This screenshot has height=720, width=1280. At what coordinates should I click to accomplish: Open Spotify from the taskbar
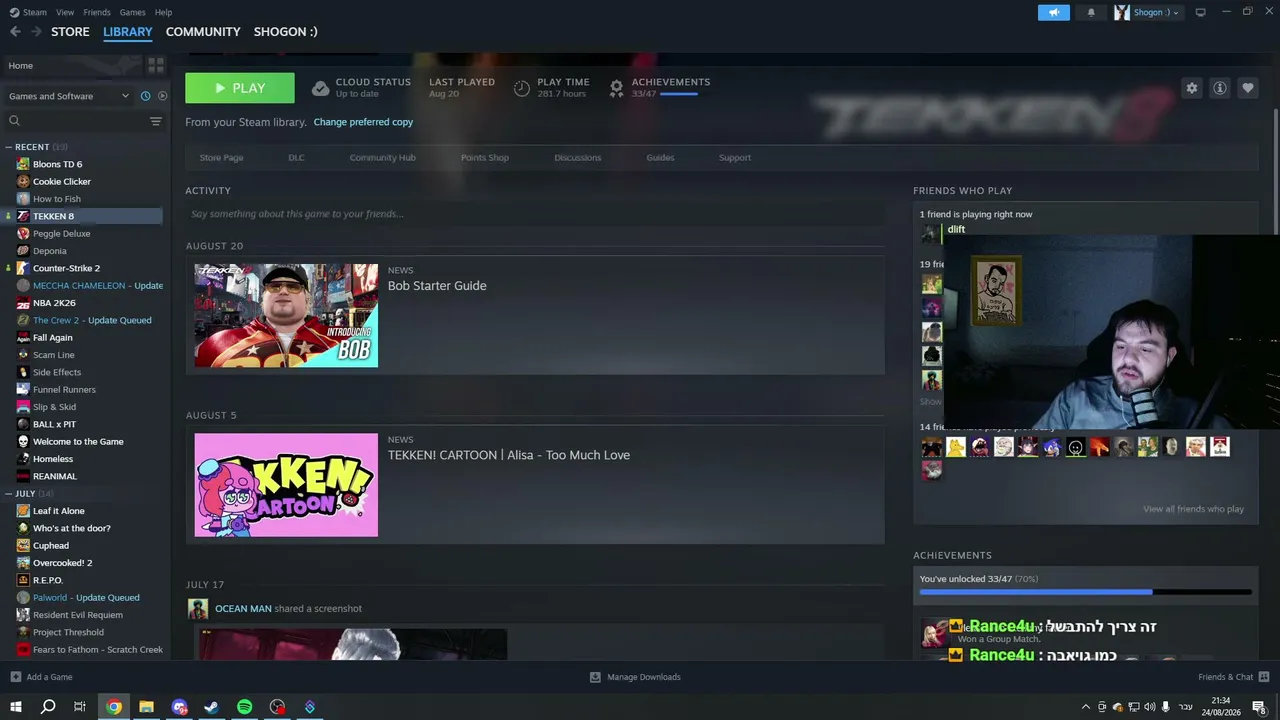244,707
